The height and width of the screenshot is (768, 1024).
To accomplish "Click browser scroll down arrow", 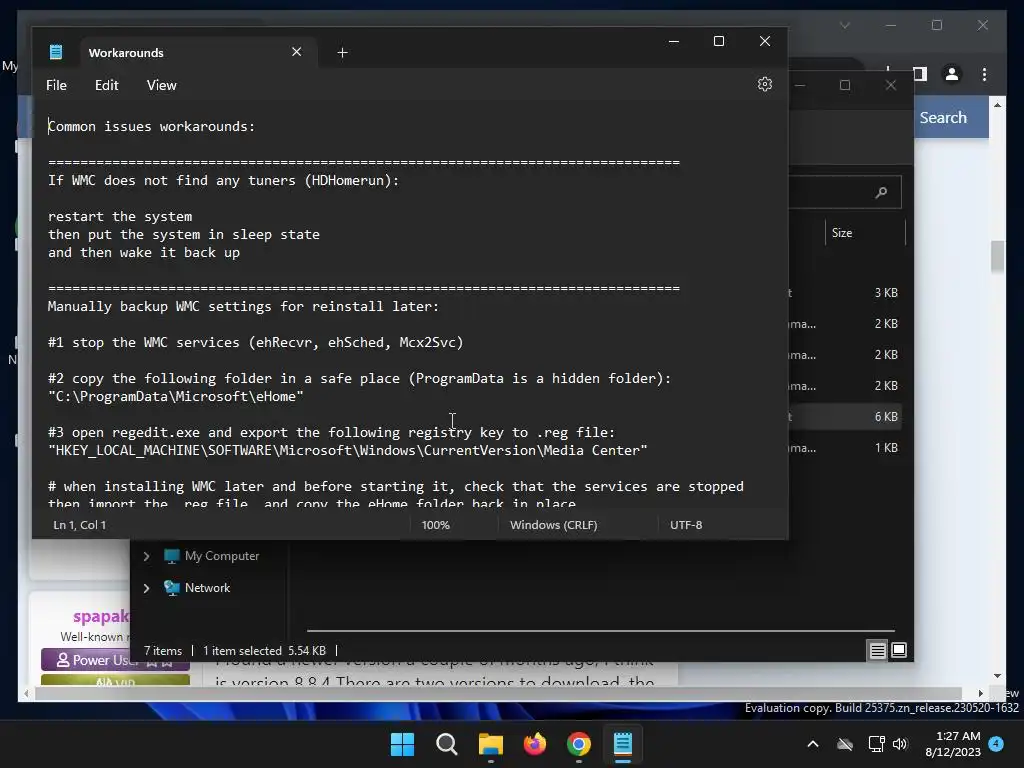I will coord(997,677).
